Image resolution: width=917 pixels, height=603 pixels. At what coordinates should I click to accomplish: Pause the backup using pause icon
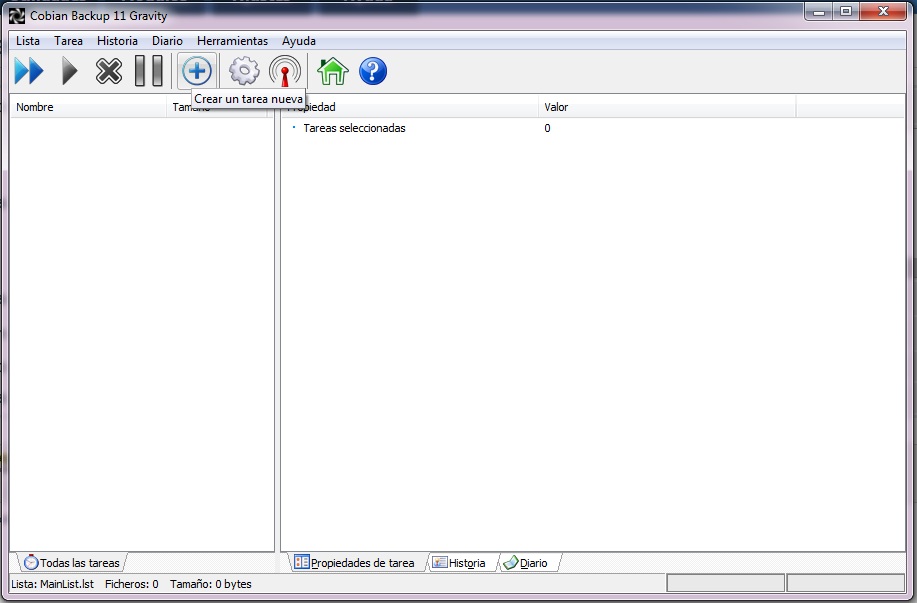pos(149,71)
